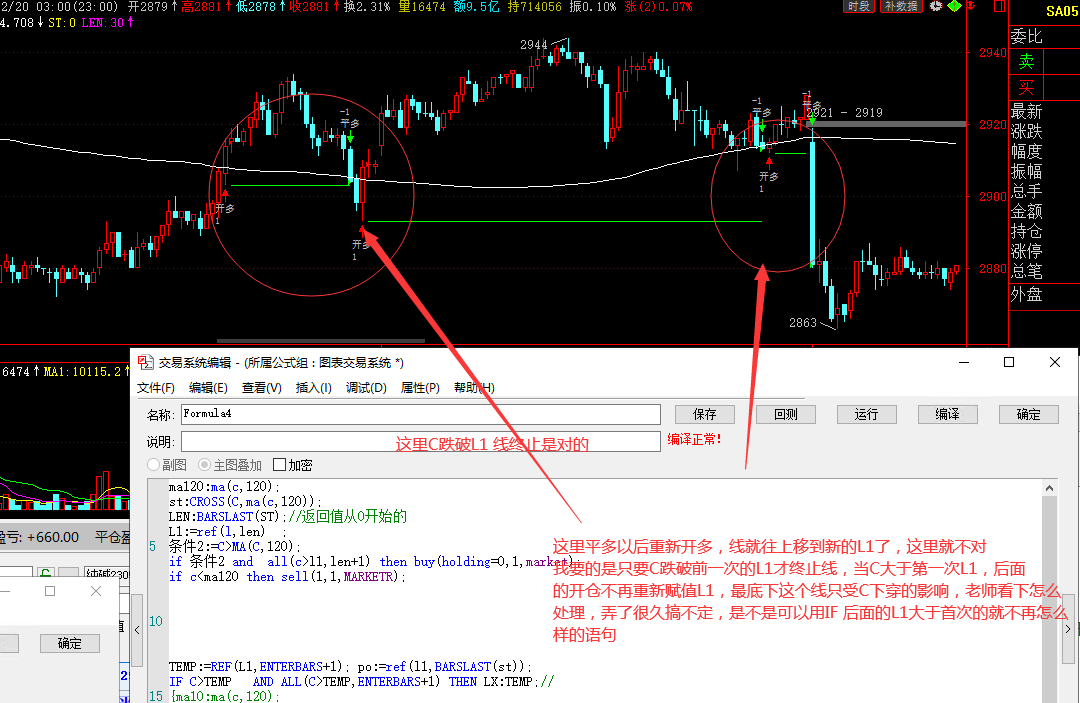The image size is (1080, 703).
Task: Click the 时段 button on chart toolbar
Action: (x=859, y=6)
